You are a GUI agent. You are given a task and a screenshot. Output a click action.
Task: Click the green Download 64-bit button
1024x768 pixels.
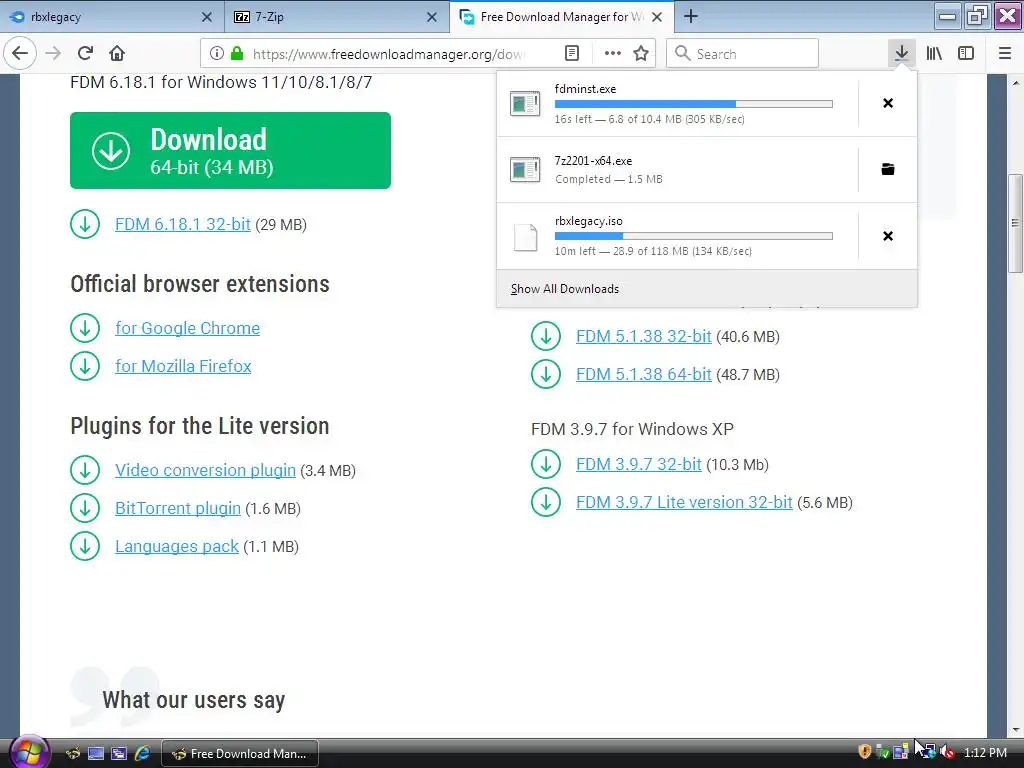point(231,150)
